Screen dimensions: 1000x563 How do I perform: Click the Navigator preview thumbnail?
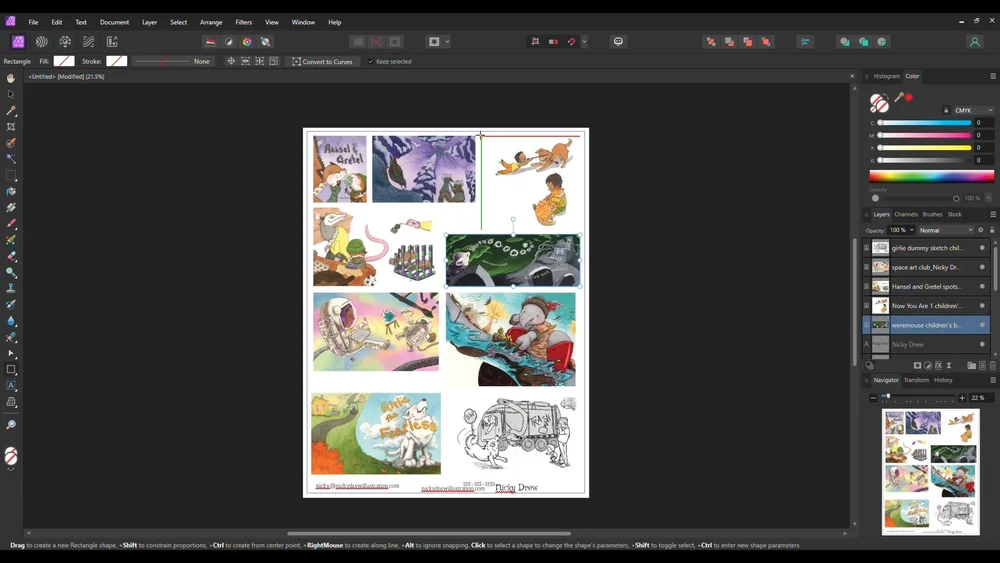tap(930, 471)
